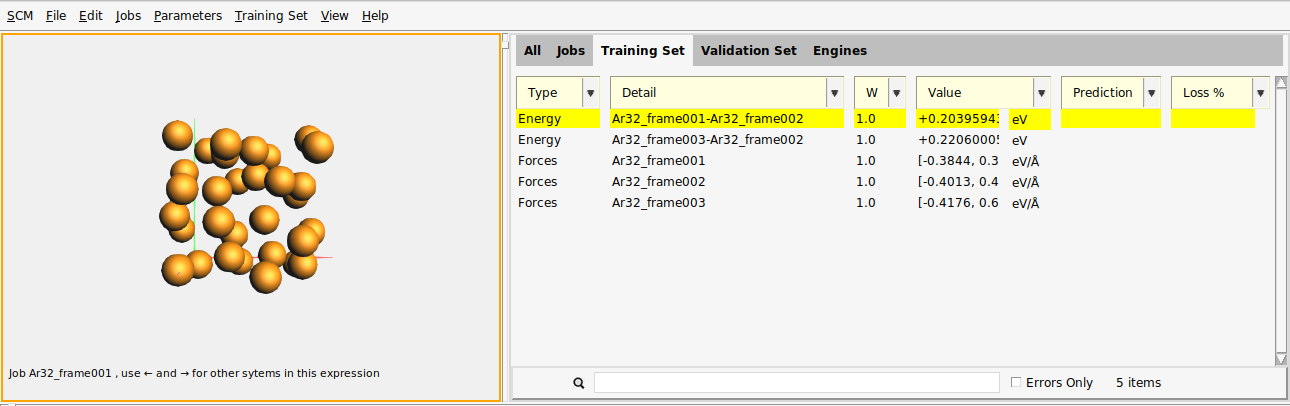Open the SCM application menu
The width and height of the screenshot is (1290, 406).
pos(19,16)
